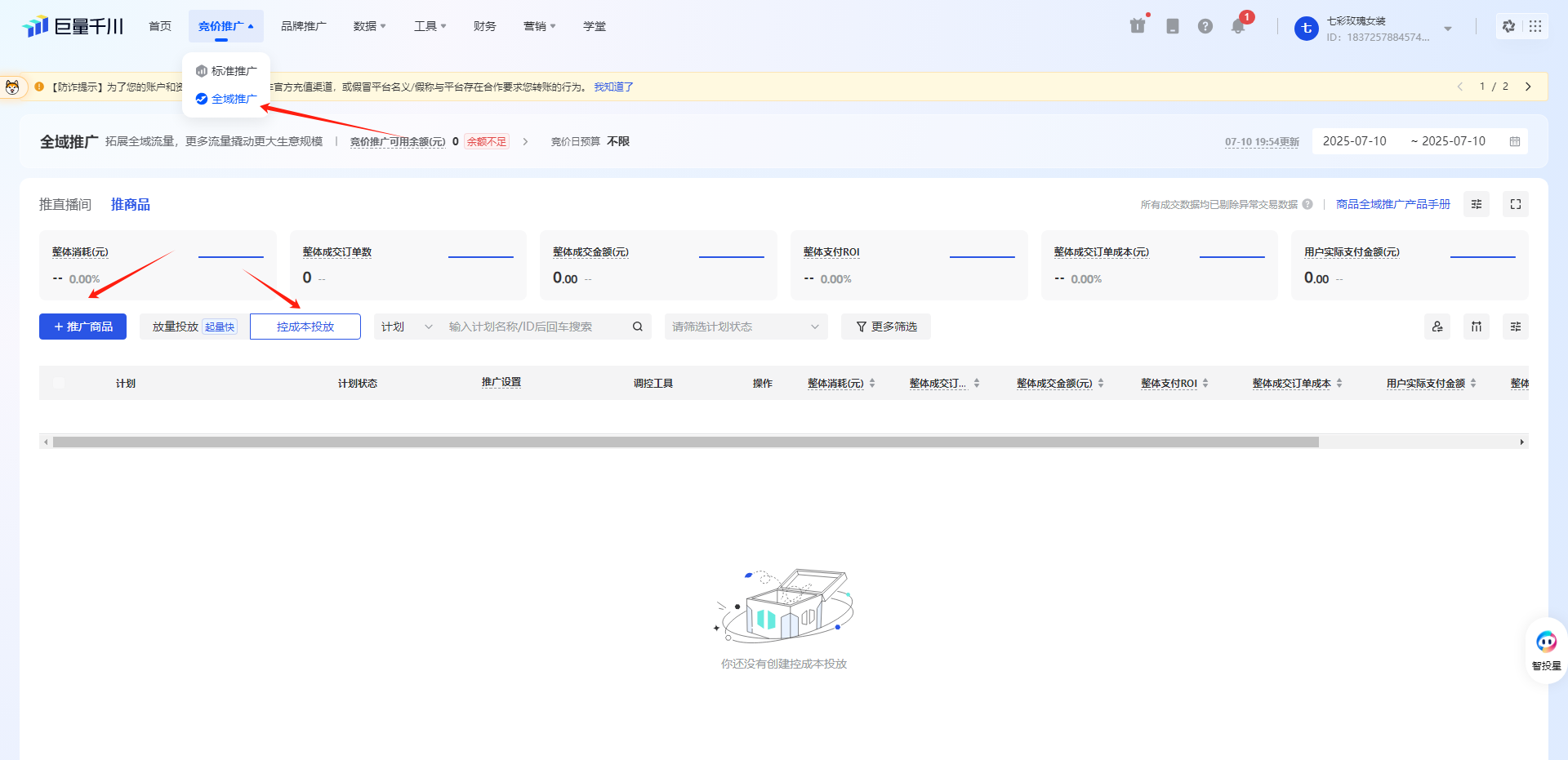Enter fullscreen view using the expand icon
1568x760 pixels.
1515,204
